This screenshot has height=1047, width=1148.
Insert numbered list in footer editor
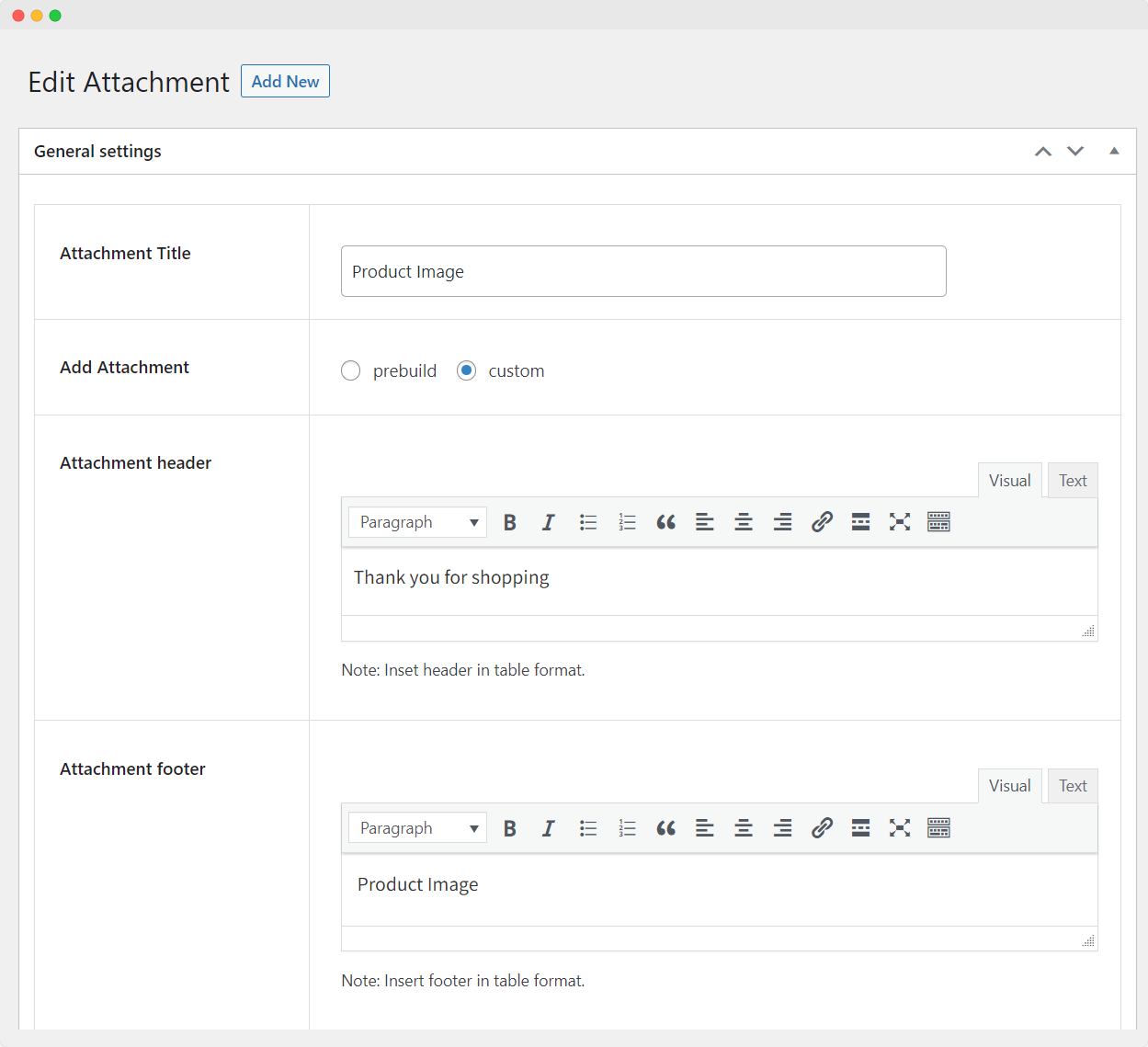[627, 828]
